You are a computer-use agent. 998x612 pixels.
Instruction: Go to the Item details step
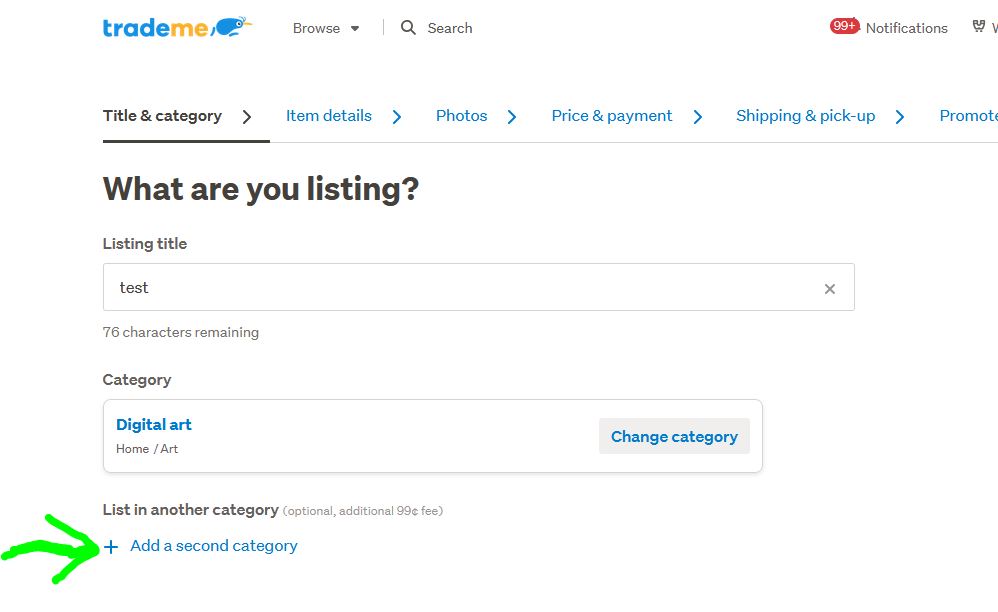[x=328, y=116]
